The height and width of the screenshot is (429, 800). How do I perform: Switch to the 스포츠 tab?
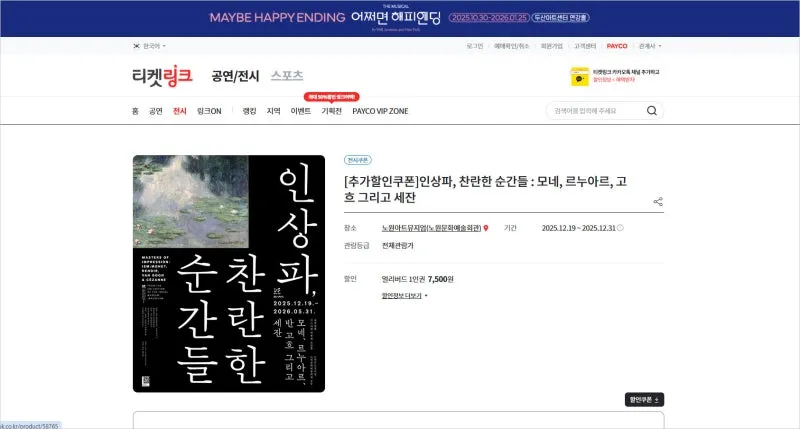[286, 76]
